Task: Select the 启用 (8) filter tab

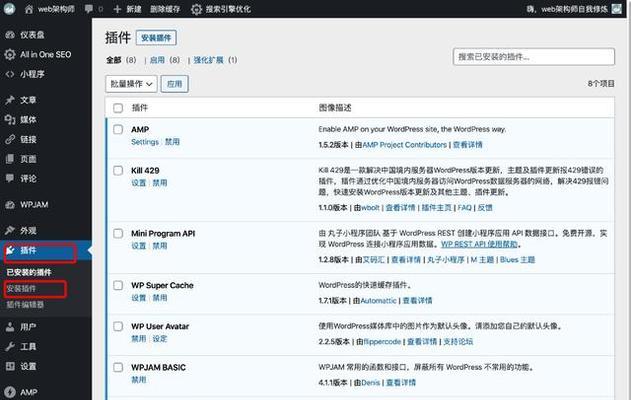Action: (165, 60)
